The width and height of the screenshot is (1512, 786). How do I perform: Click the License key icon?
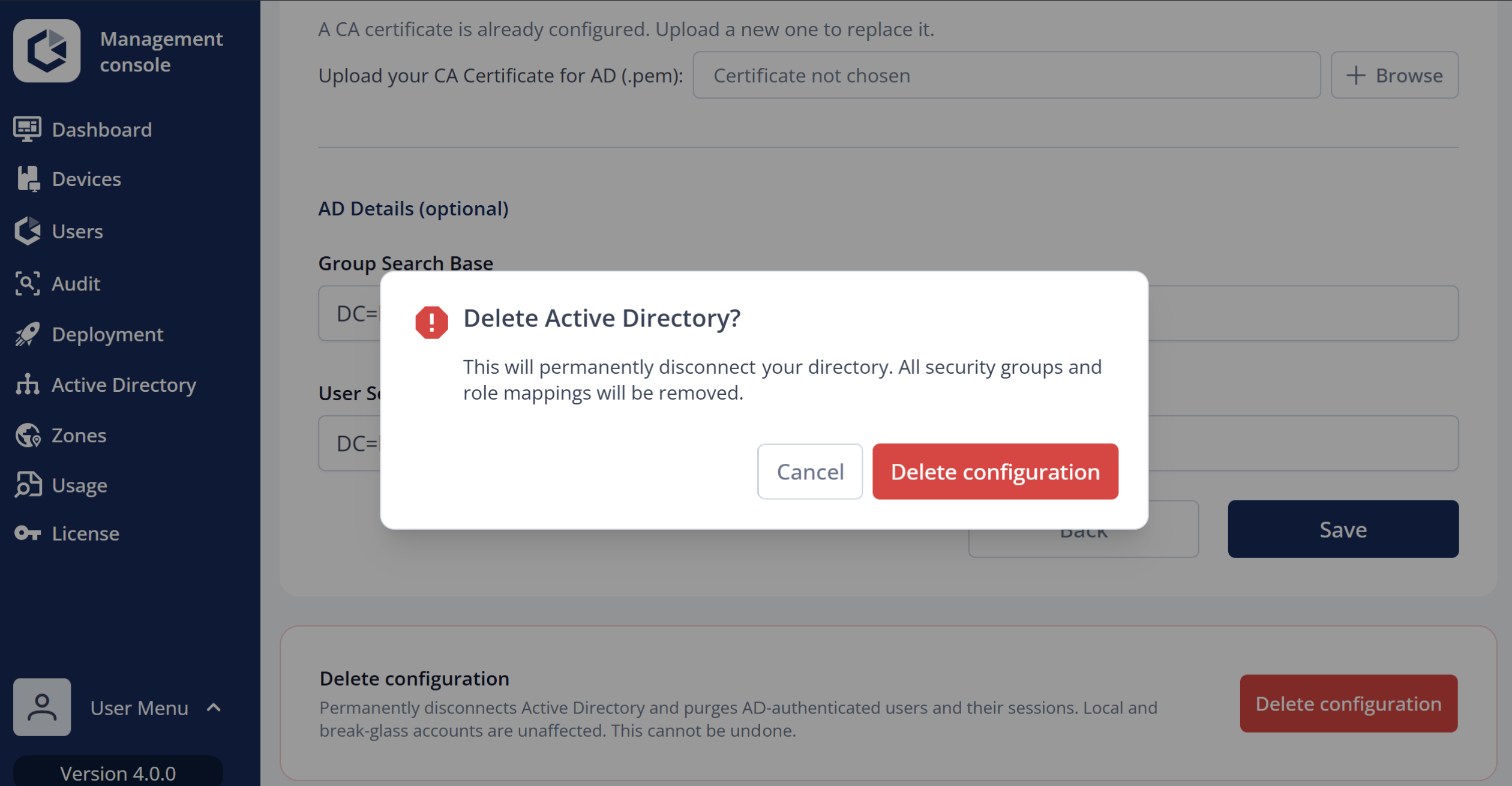click(28, 533)
